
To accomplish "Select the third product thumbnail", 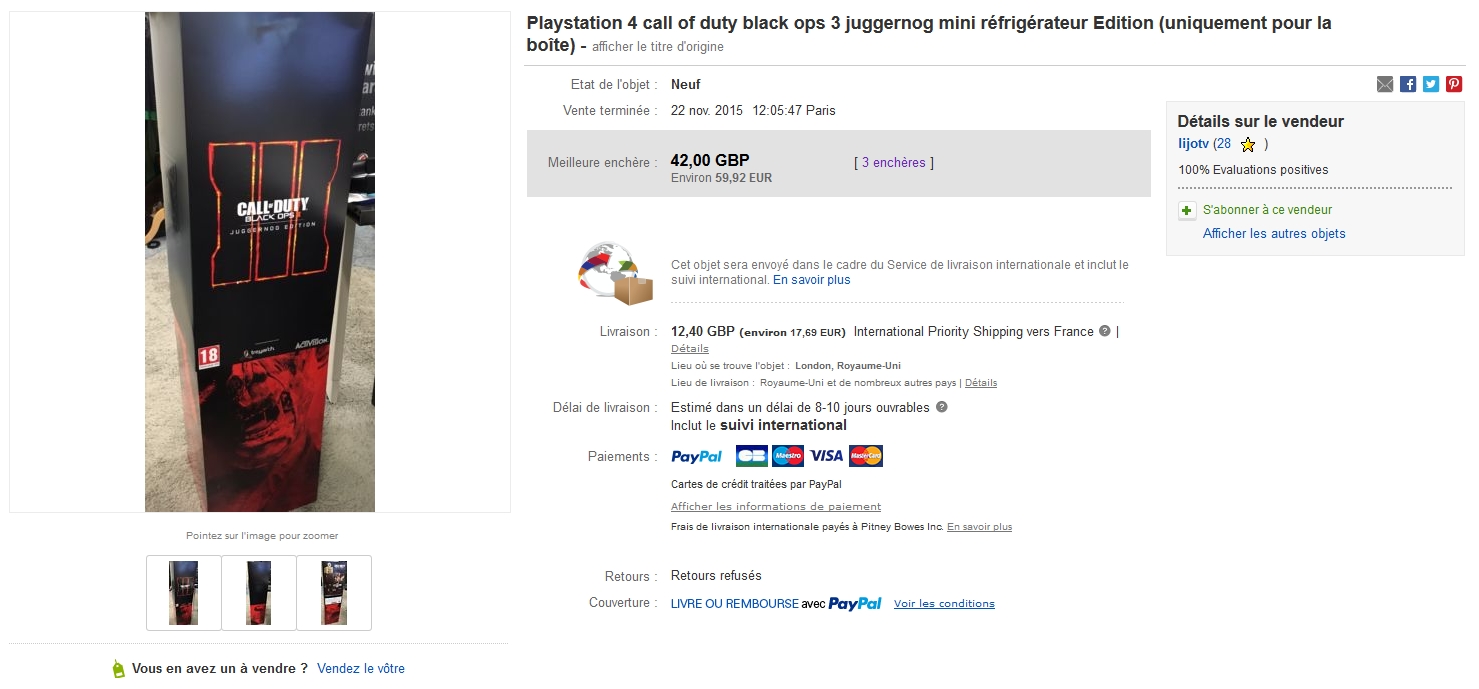I will pyautogui.click(x=334, y=593).
